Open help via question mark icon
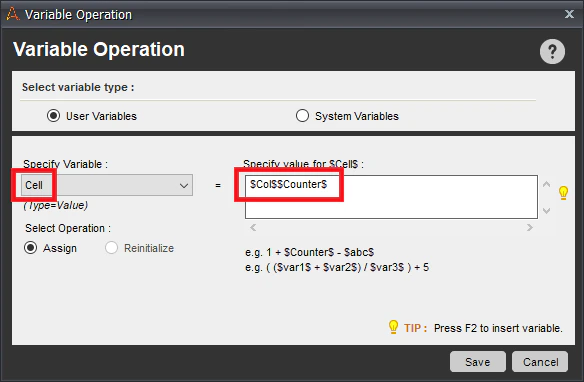The width and height of the screenshot is (584, 382). pyautogui.click(x=552, y=51)
